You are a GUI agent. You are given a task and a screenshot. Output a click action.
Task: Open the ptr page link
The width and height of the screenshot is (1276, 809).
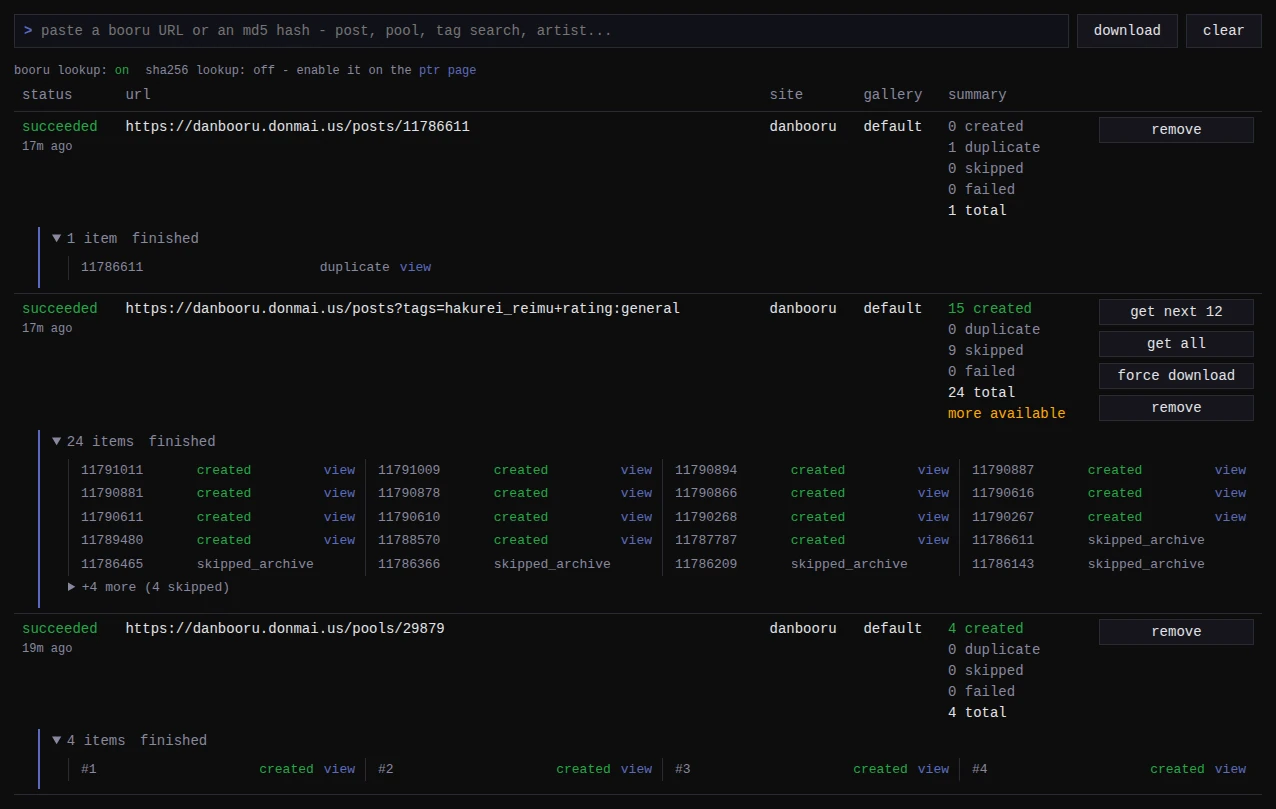[447, 70]
